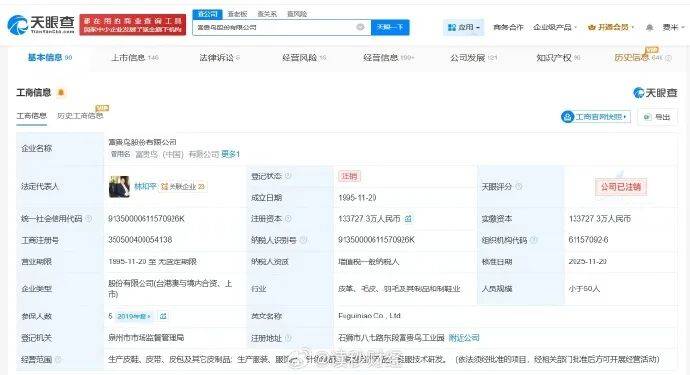Switch to the 查公司 search tab

click(x=207, y=14)
